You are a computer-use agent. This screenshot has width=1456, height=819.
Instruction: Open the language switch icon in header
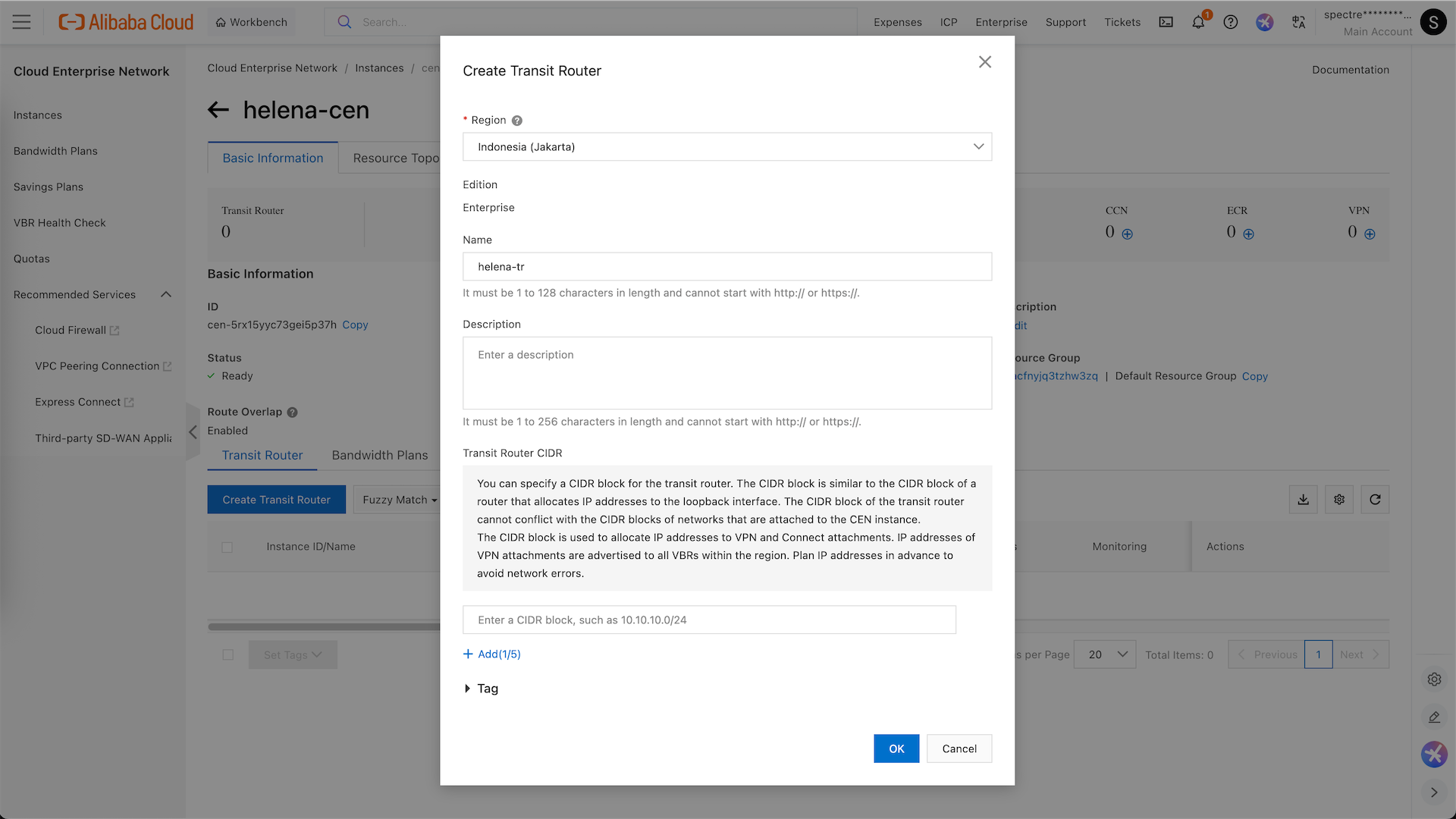[x=1298, y=22]
